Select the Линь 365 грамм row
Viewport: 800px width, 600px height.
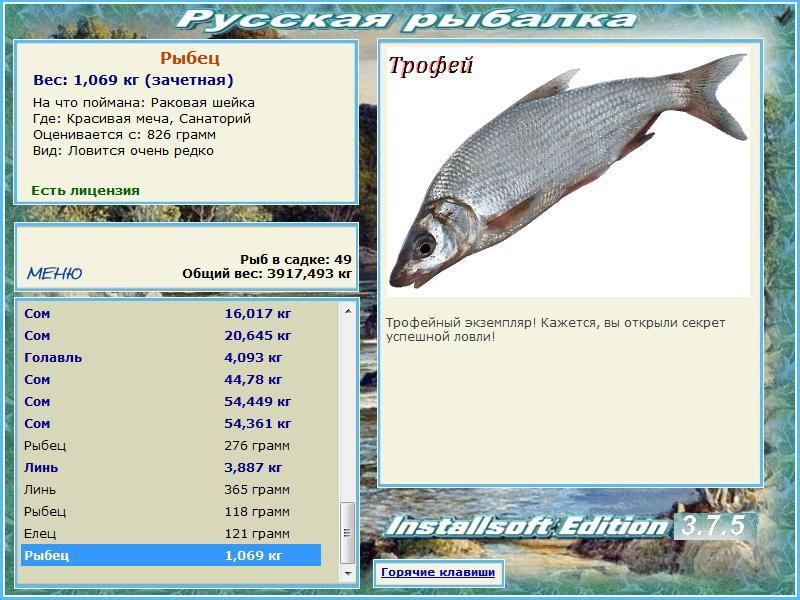coord(171,489)
